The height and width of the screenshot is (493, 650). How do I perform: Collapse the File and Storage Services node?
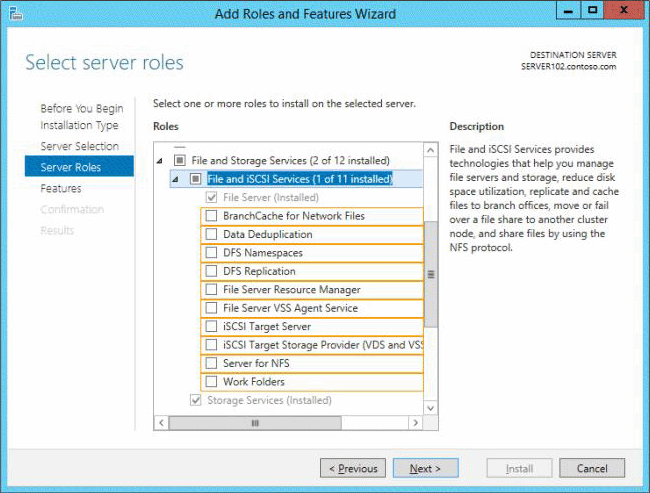coord(160,161)
